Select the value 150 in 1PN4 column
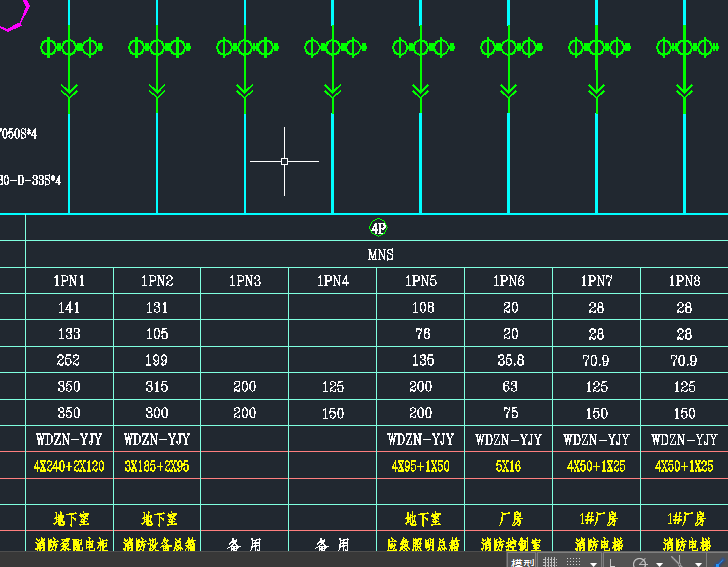This screenshot has width=728, height=567. 333,413
